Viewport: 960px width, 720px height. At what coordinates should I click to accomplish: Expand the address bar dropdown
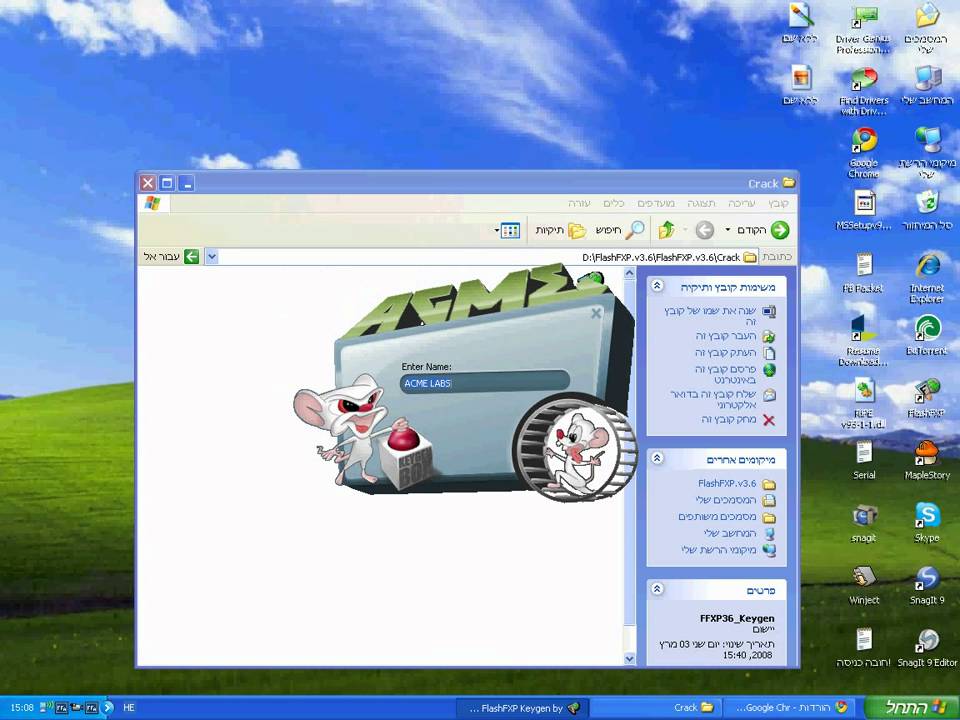click(x=212, y=257)
